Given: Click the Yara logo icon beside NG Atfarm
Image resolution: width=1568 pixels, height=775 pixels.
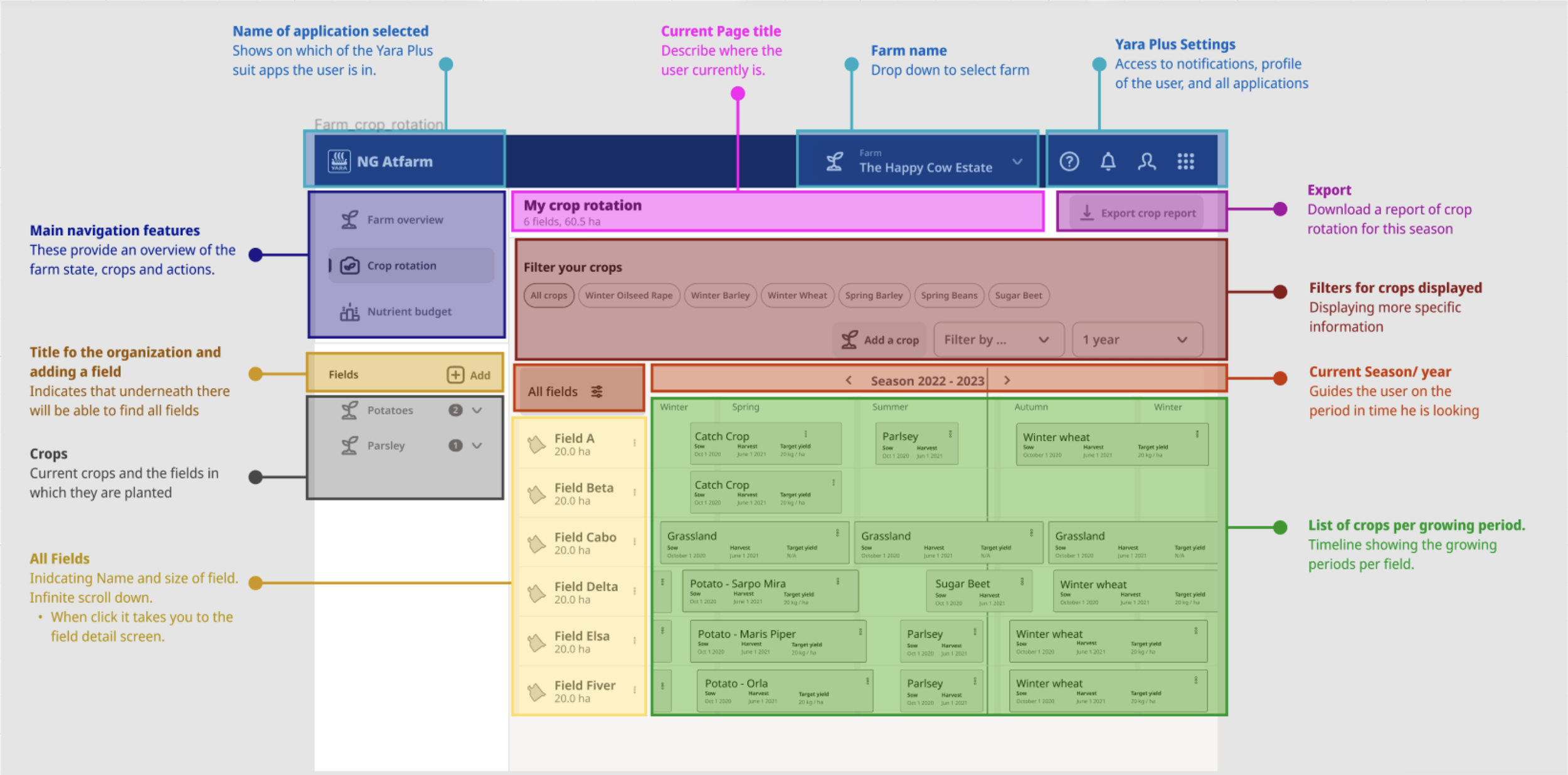Looking at the screenshot, I should tap(339, 161).
